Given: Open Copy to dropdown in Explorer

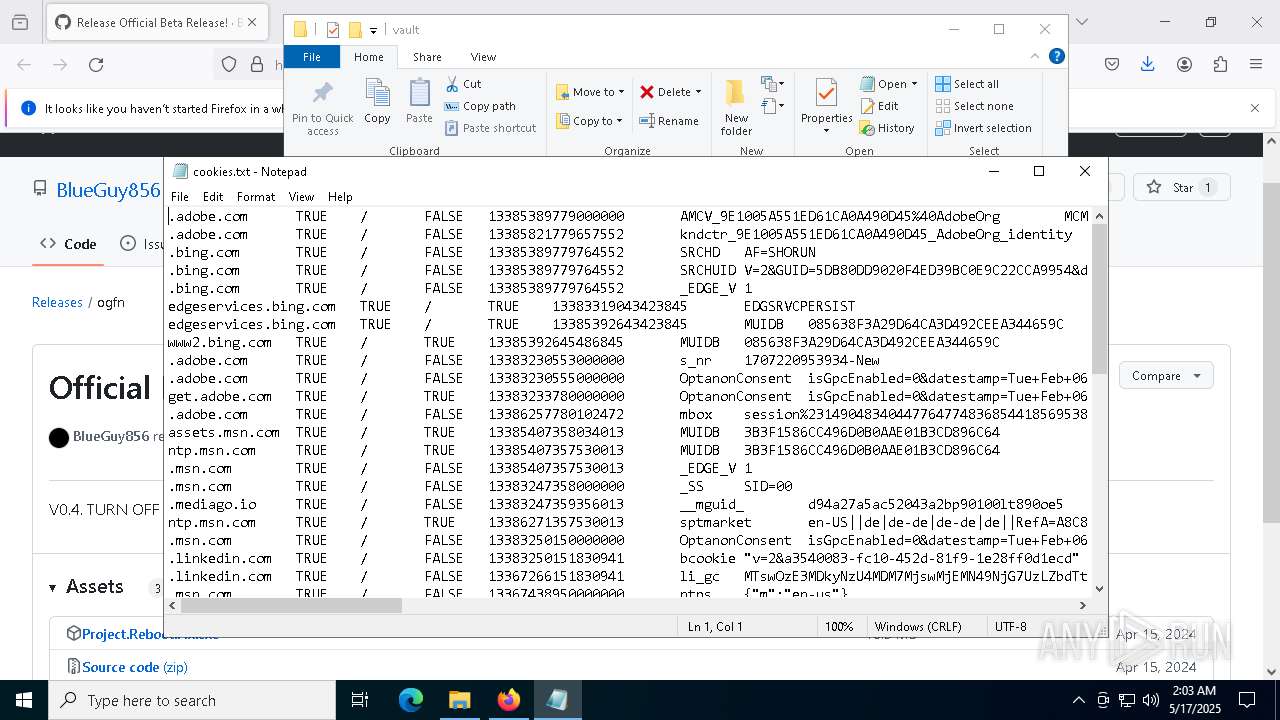Looking at the screenshot, I should 590,121.
